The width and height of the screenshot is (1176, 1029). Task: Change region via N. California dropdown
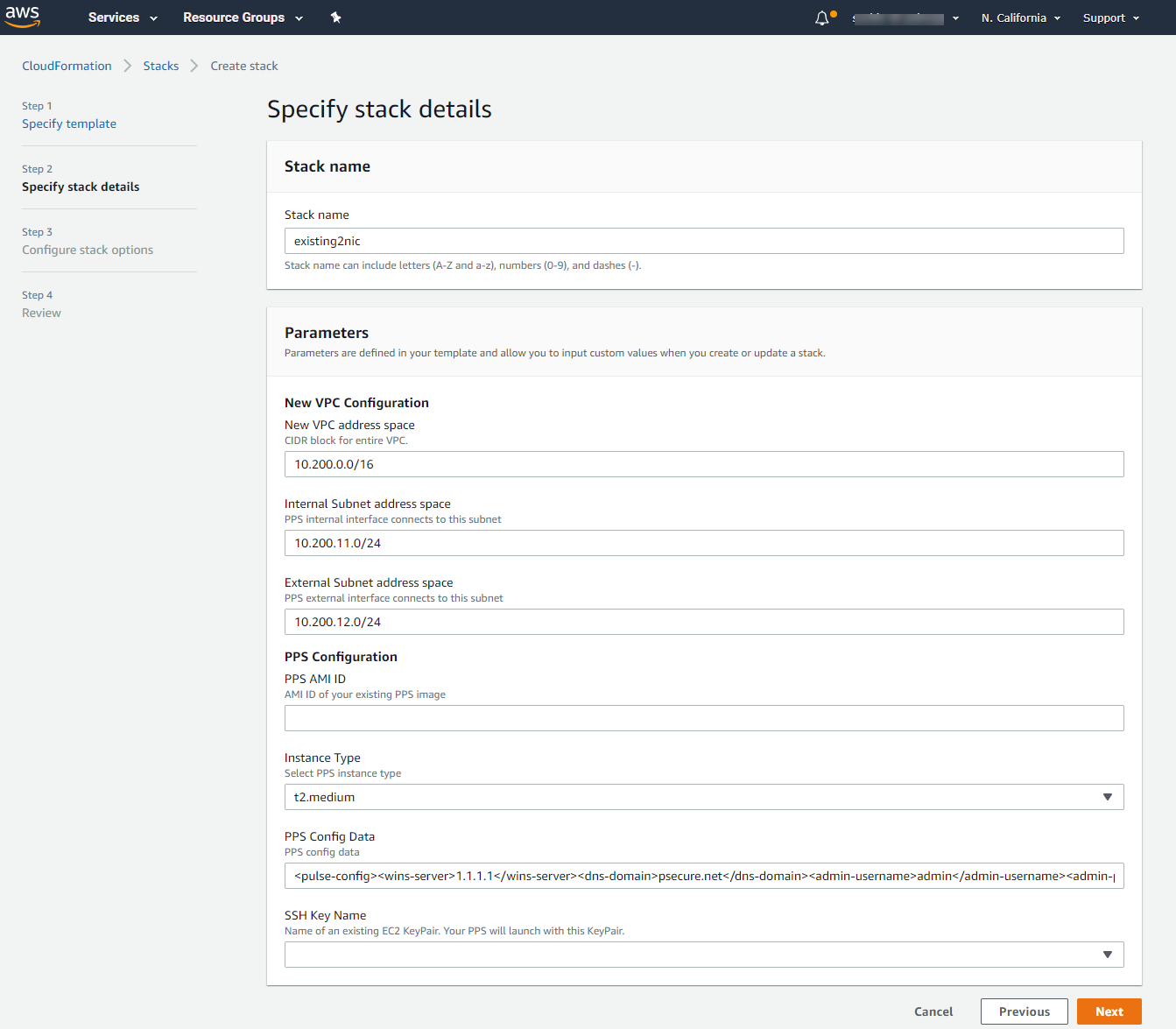pyautogui.click(x=1020, y=18)
